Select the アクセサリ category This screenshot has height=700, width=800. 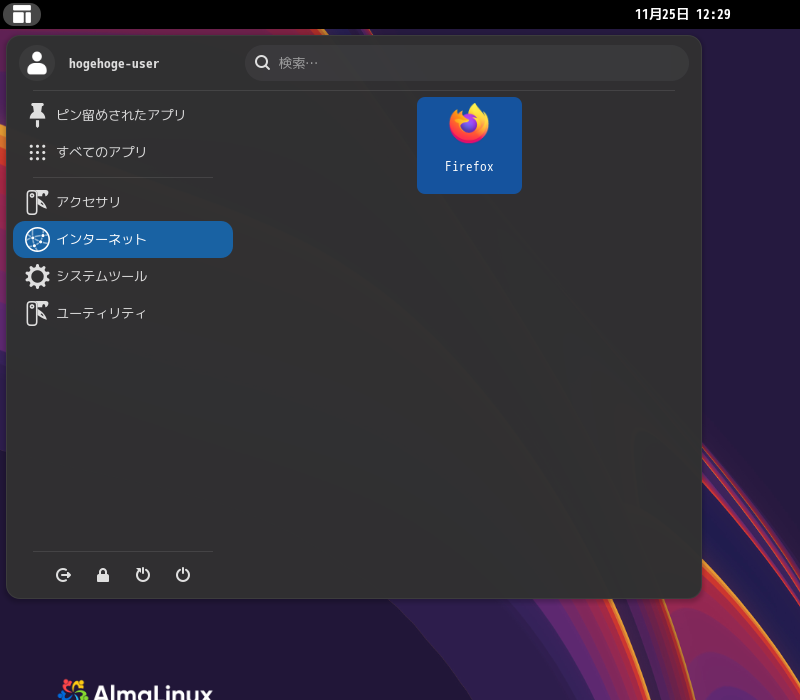(122, 202)
